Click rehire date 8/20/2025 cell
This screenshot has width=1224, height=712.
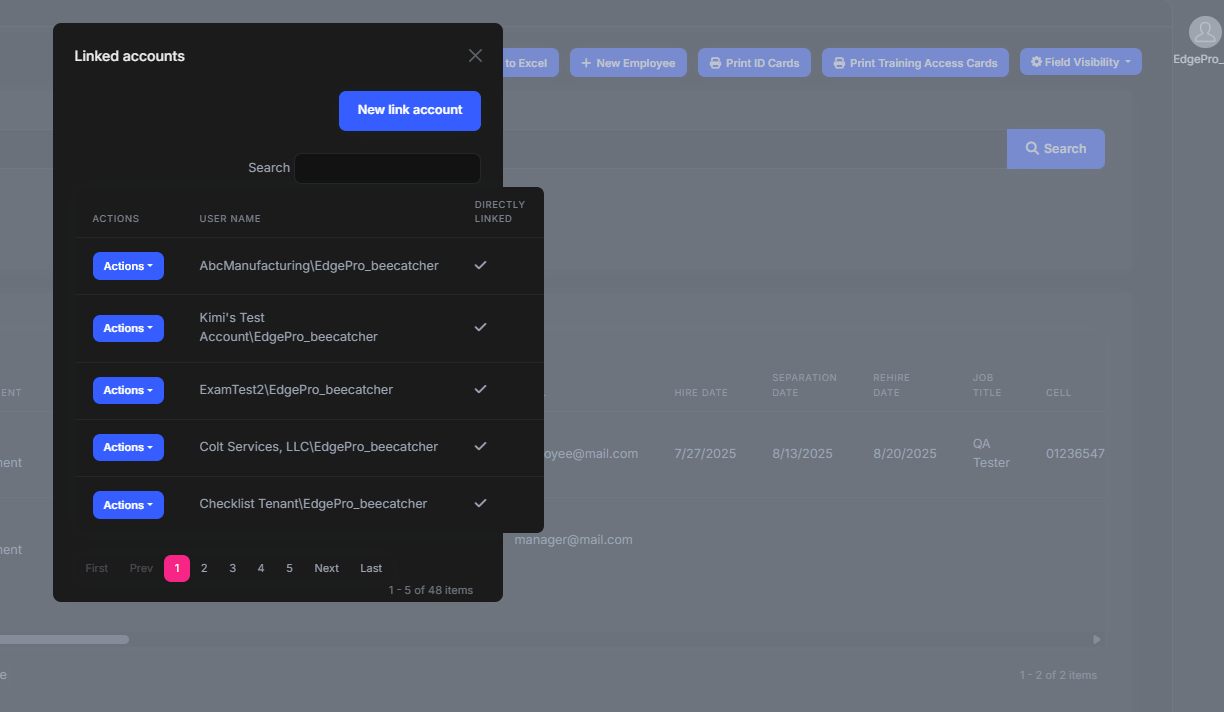pos(905,454)
